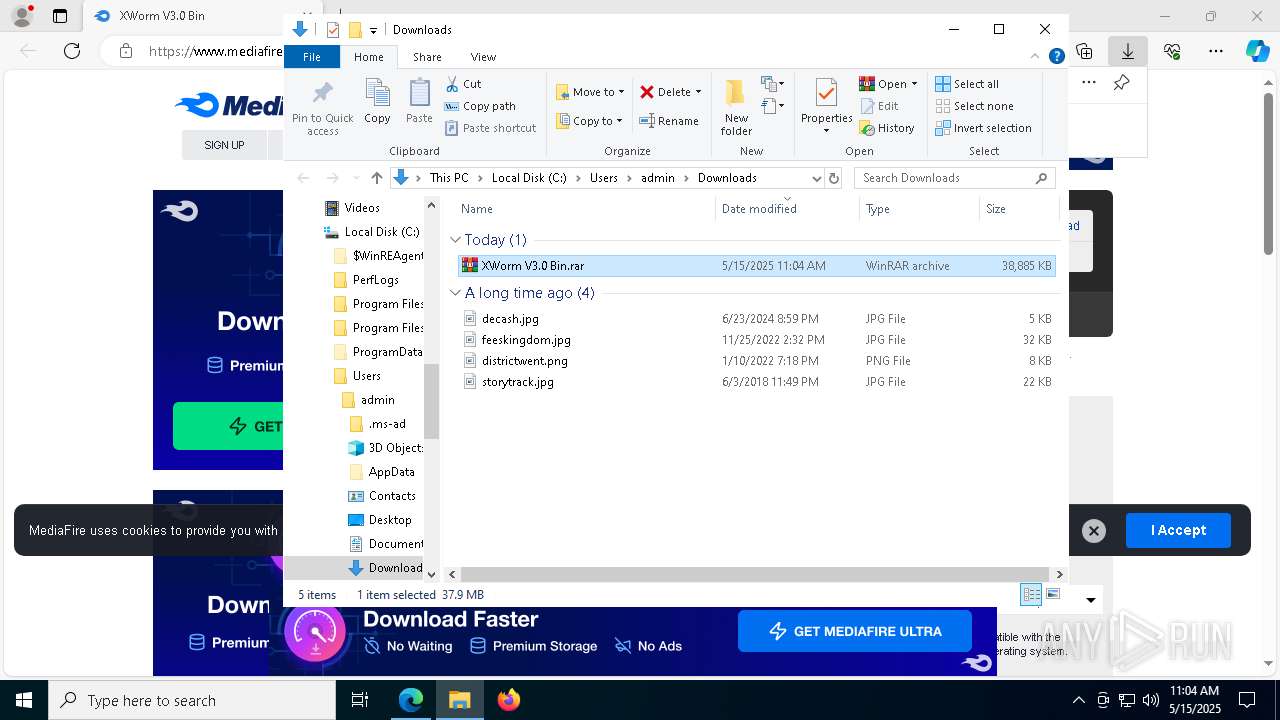Click Paste shortcut command

[490, 128]
